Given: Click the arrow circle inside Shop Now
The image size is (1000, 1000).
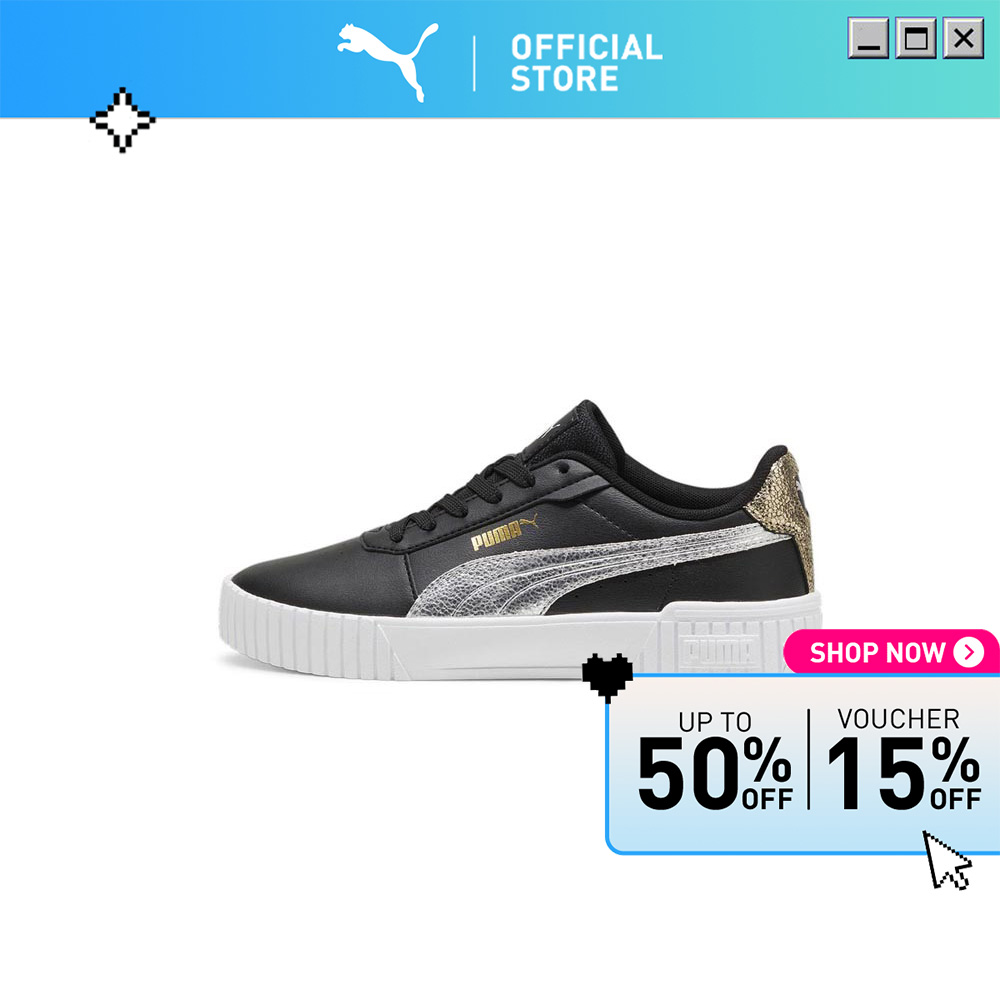Looking at the screenshot, I should (x=969, y=652).
